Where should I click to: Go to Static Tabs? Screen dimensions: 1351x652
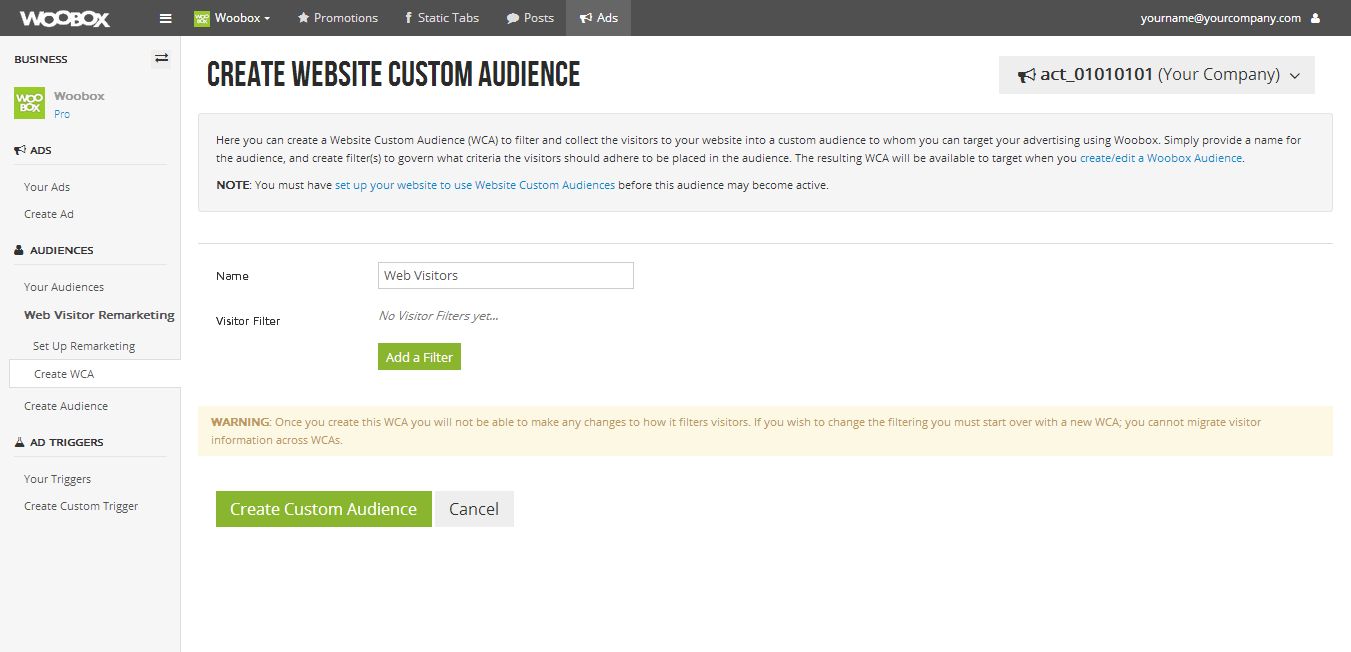[442, 18]
